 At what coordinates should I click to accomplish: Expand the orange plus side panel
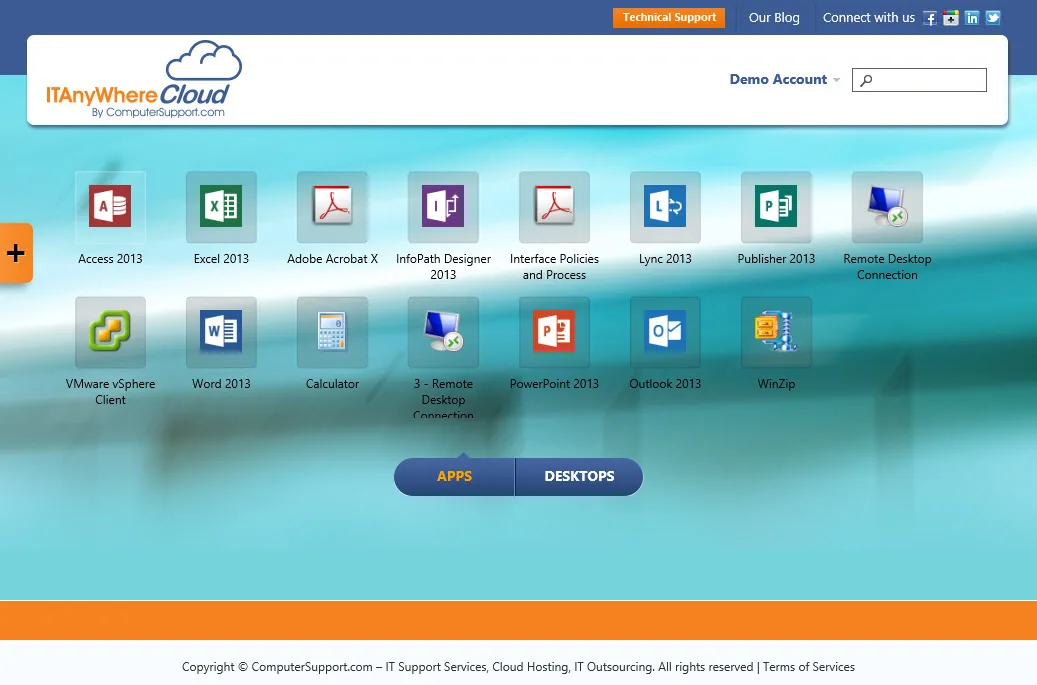pos(16,253)
